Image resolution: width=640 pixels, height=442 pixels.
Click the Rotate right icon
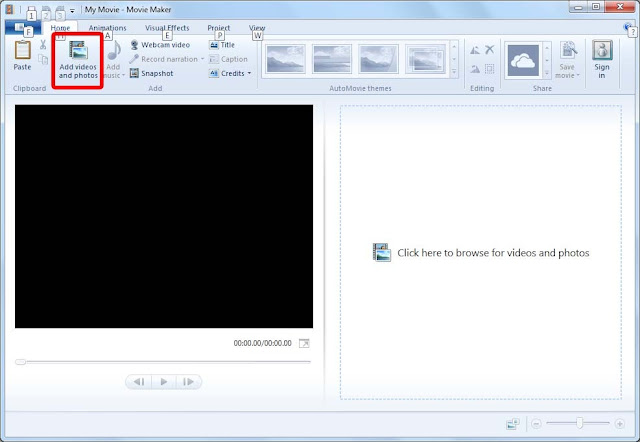pyautogui.click(x=475, y=69)
